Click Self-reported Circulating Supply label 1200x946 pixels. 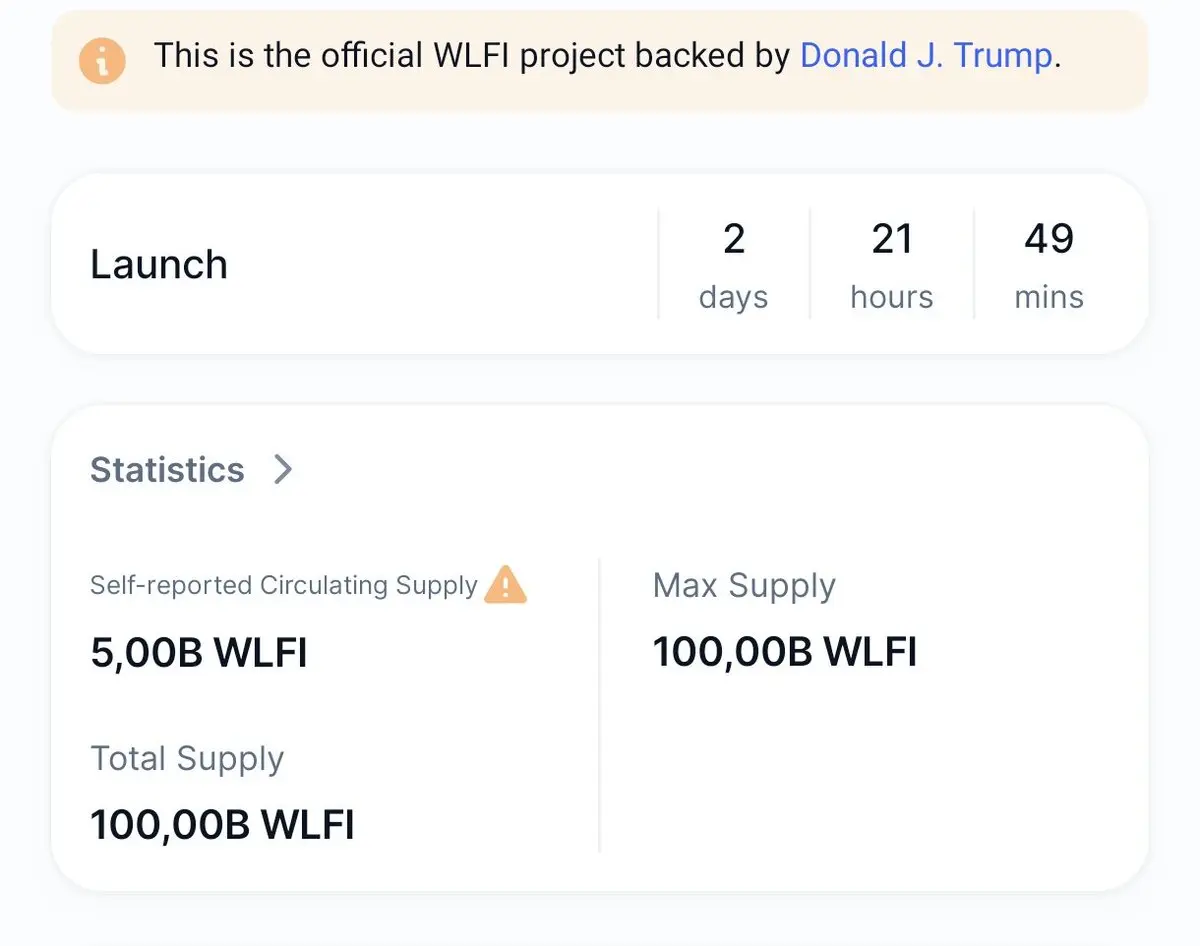(284, 585)
